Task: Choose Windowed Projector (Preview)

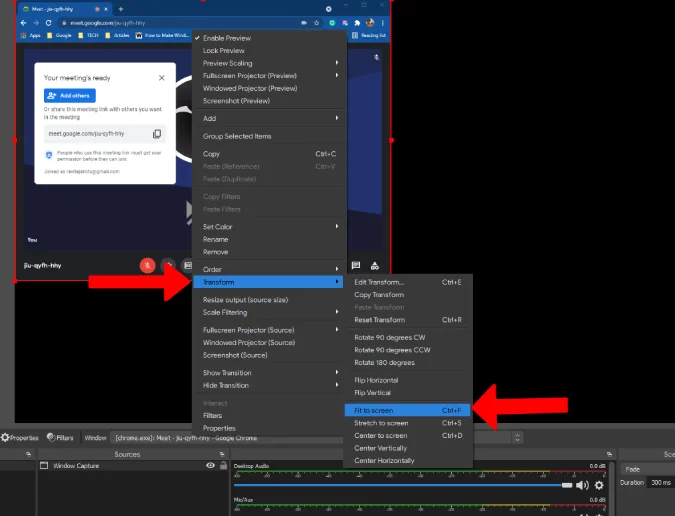Action: click(269, 88)
